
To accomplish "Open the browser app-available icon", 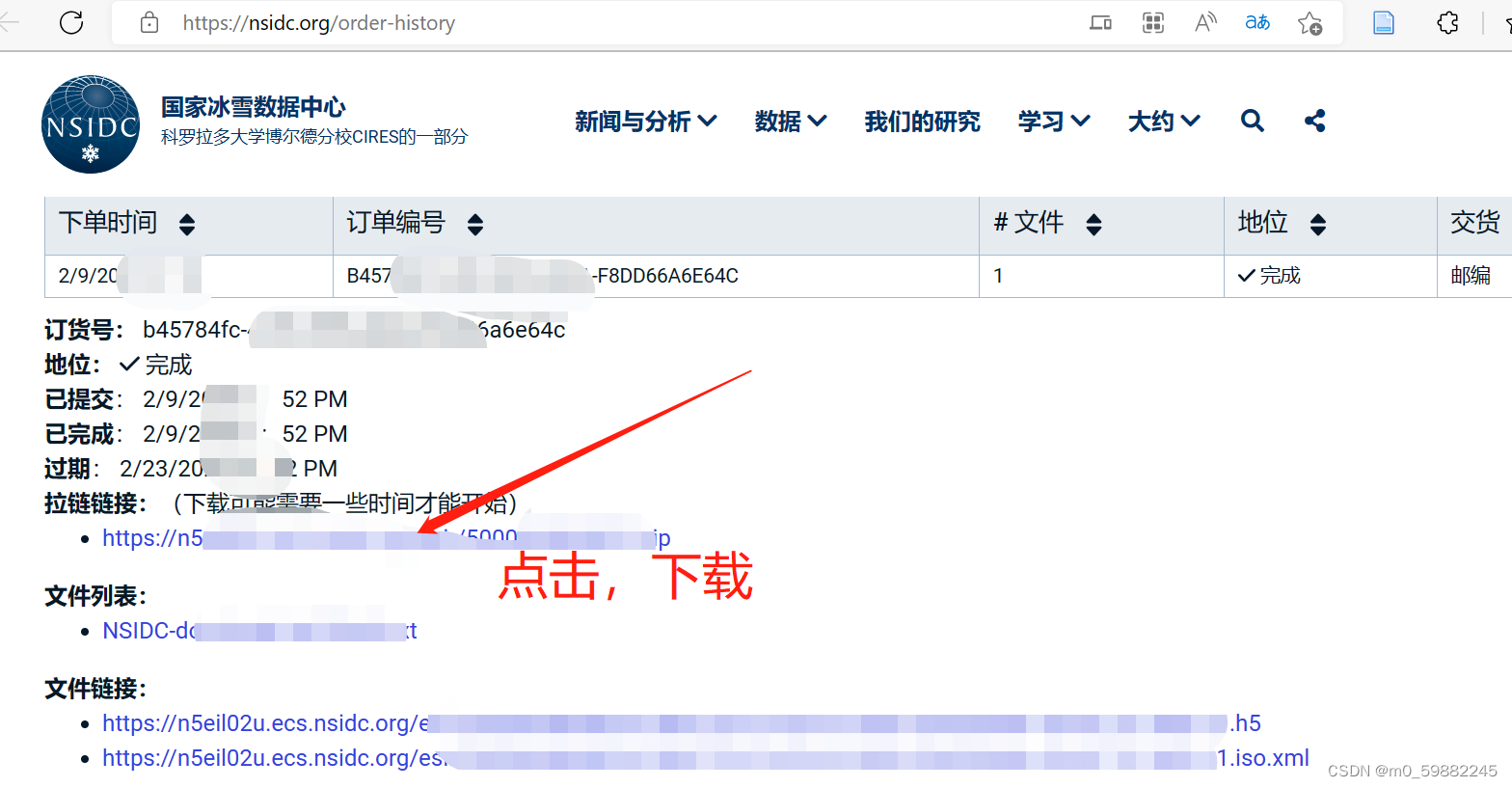I will tap(1100, 22).
